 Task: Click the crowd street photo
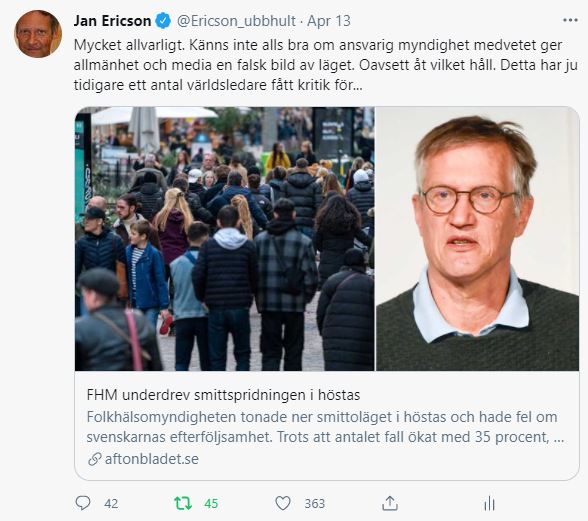(x=224, y=239)
